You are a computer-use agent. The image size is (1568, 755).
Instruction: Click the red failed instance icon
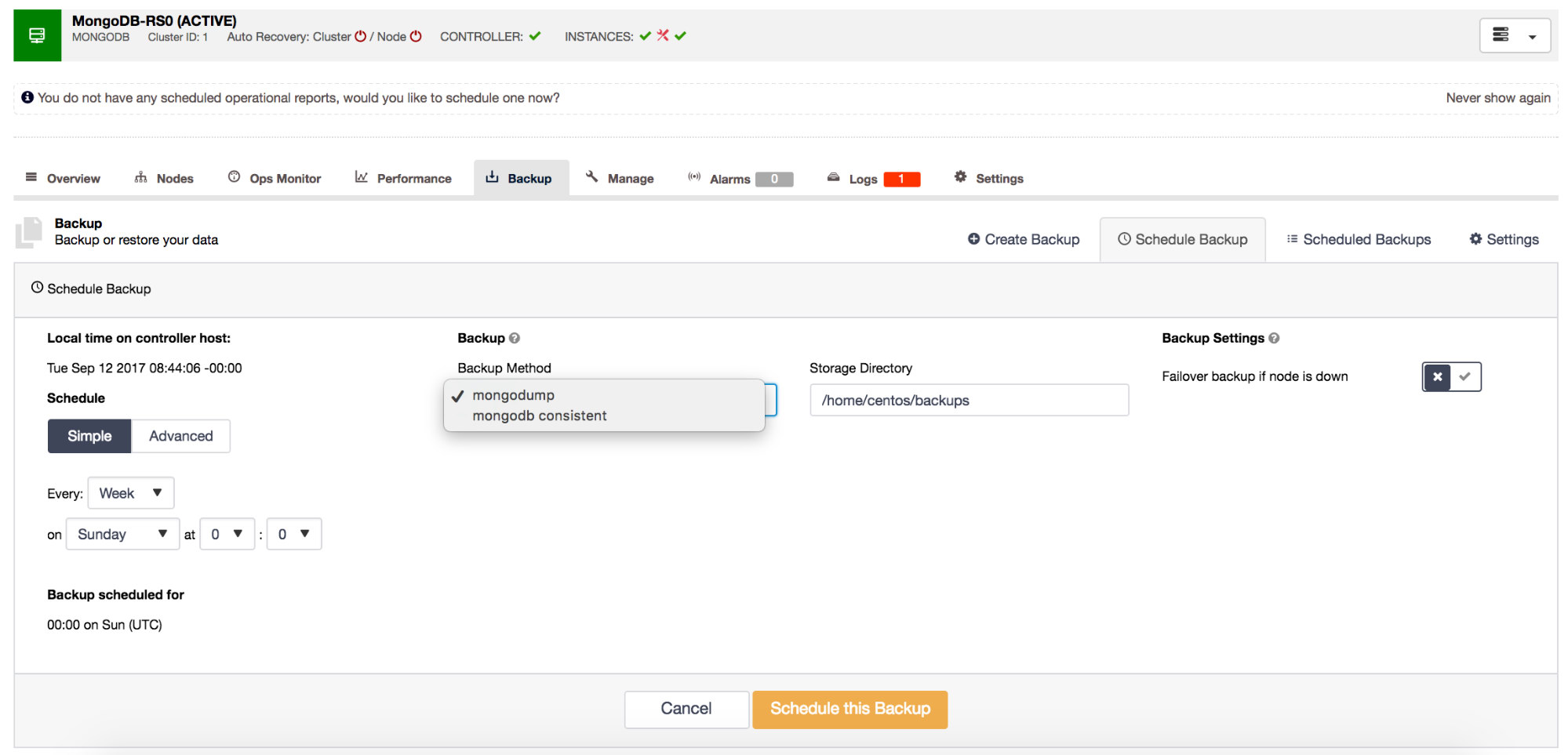pyautogui.click(x=663, y=35)
